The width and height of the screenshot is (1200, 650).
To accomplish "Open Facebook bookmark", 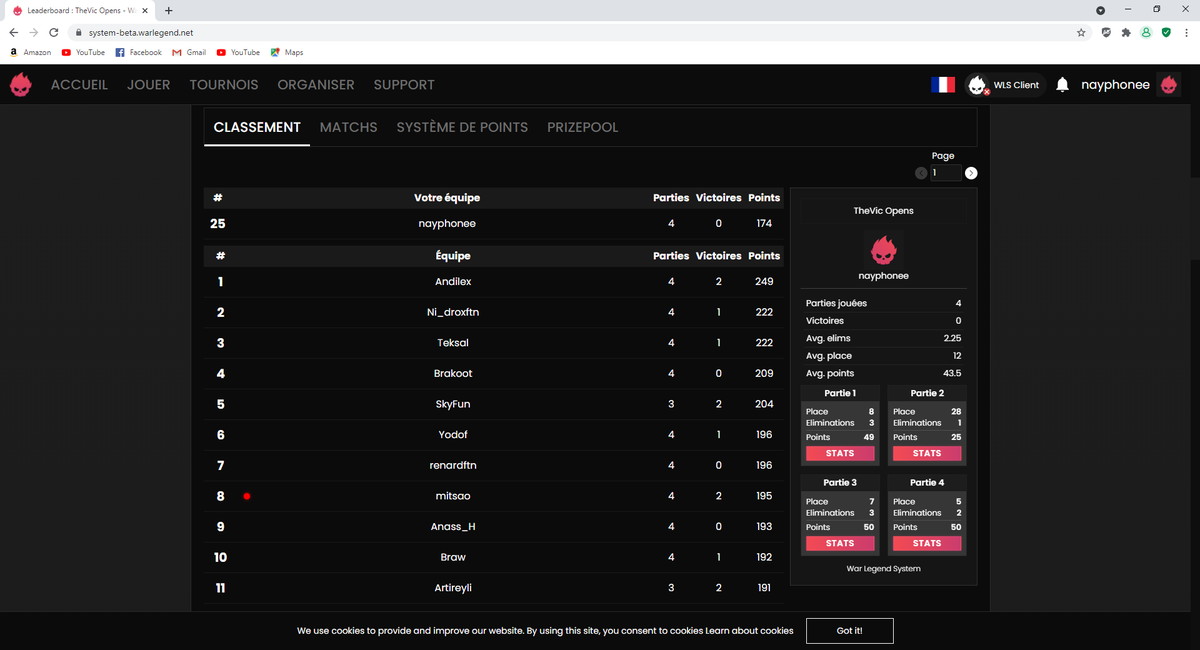I will pos(138,52).
